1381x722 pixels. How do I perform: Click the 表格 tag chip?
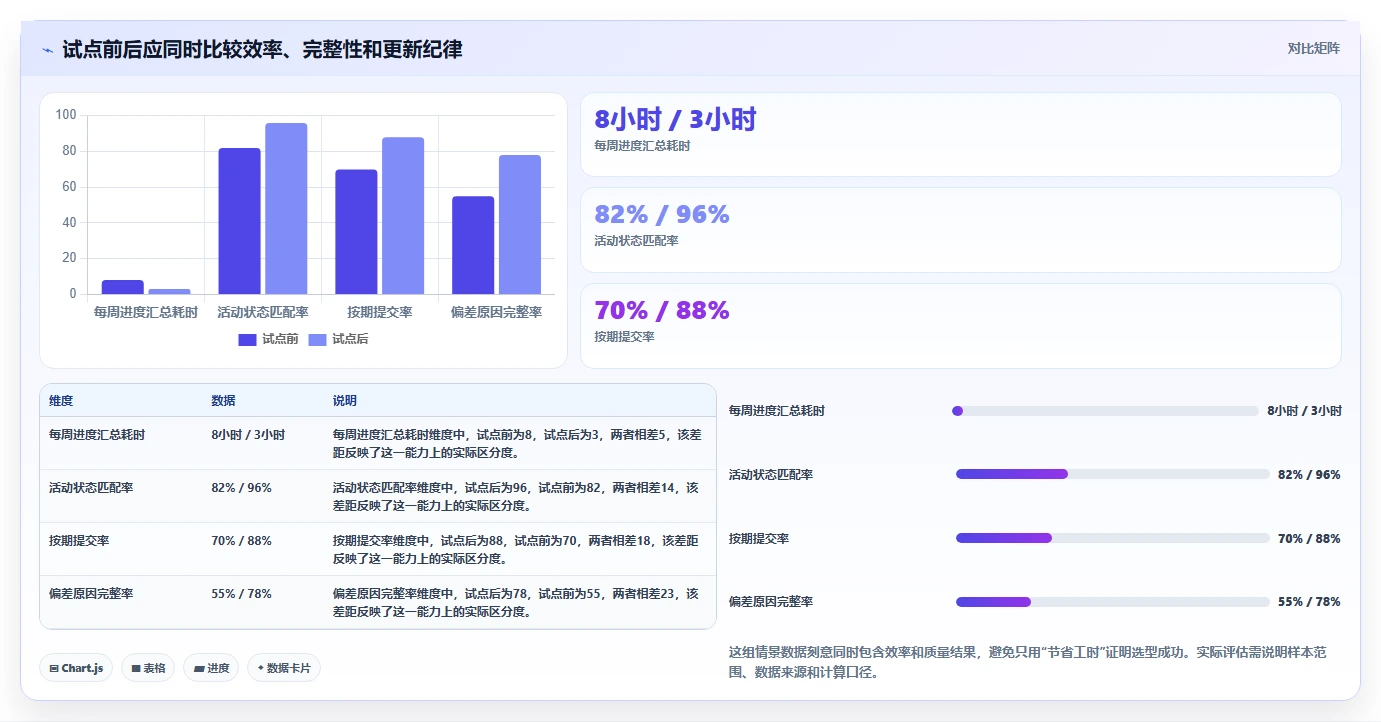click(148, 668)
